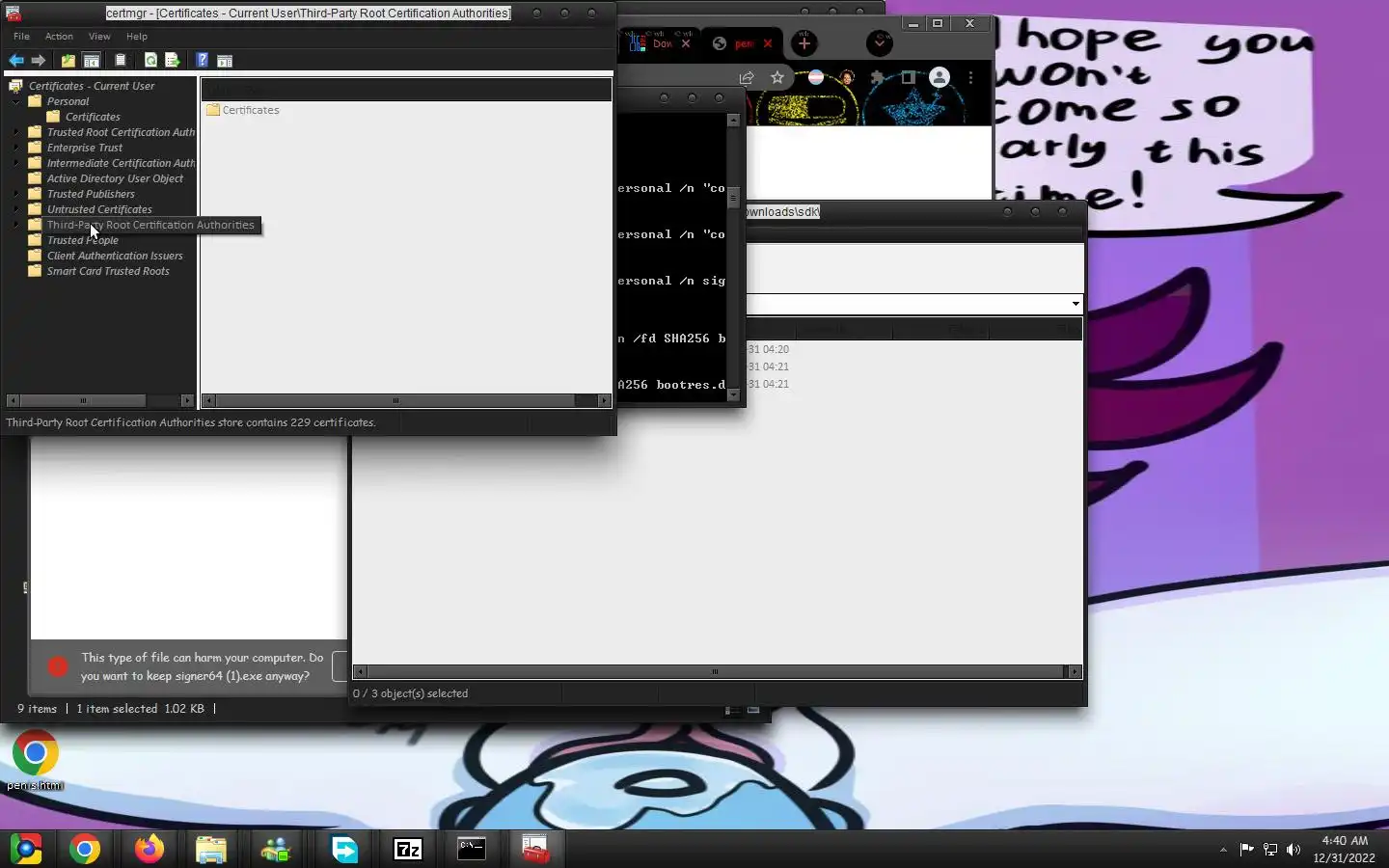Viewport: 1389px width, 868px height.
Task: Open the blue arrow app on taskbar
Action: [x=344, y=849]
